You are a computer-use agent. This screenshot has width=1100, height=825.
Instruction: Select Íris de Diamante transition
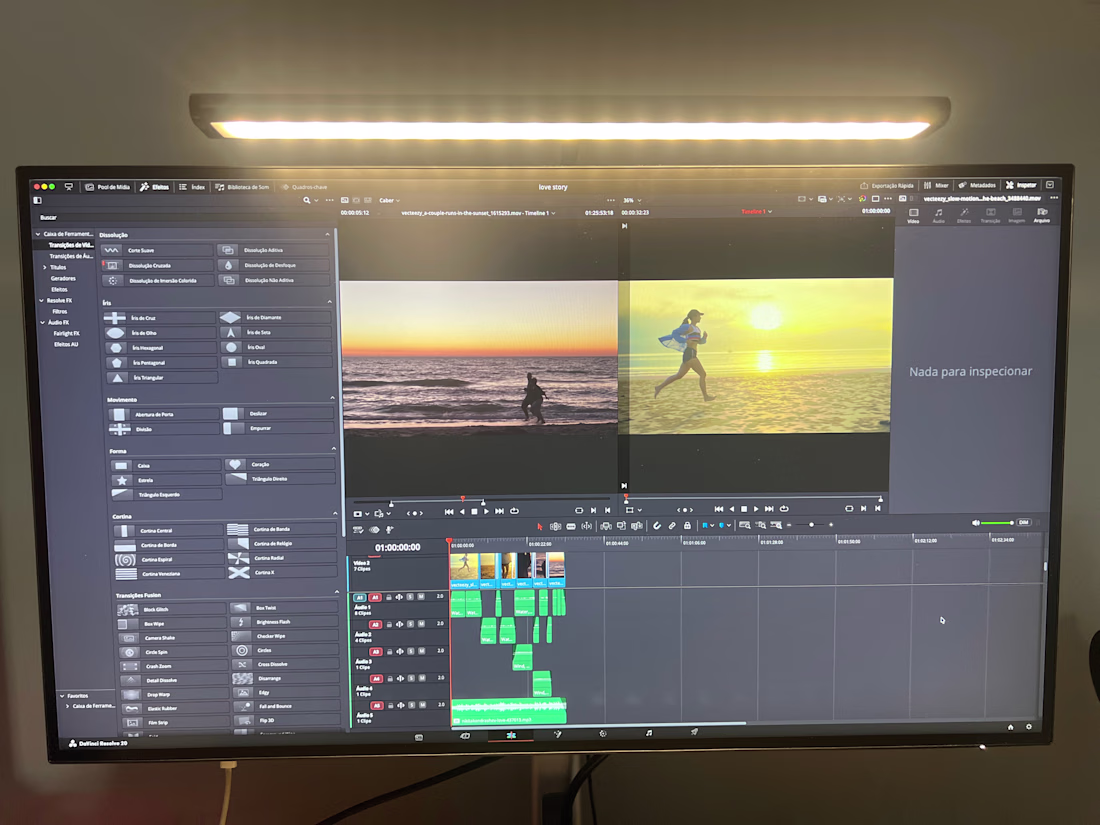[x=275, y=317]
